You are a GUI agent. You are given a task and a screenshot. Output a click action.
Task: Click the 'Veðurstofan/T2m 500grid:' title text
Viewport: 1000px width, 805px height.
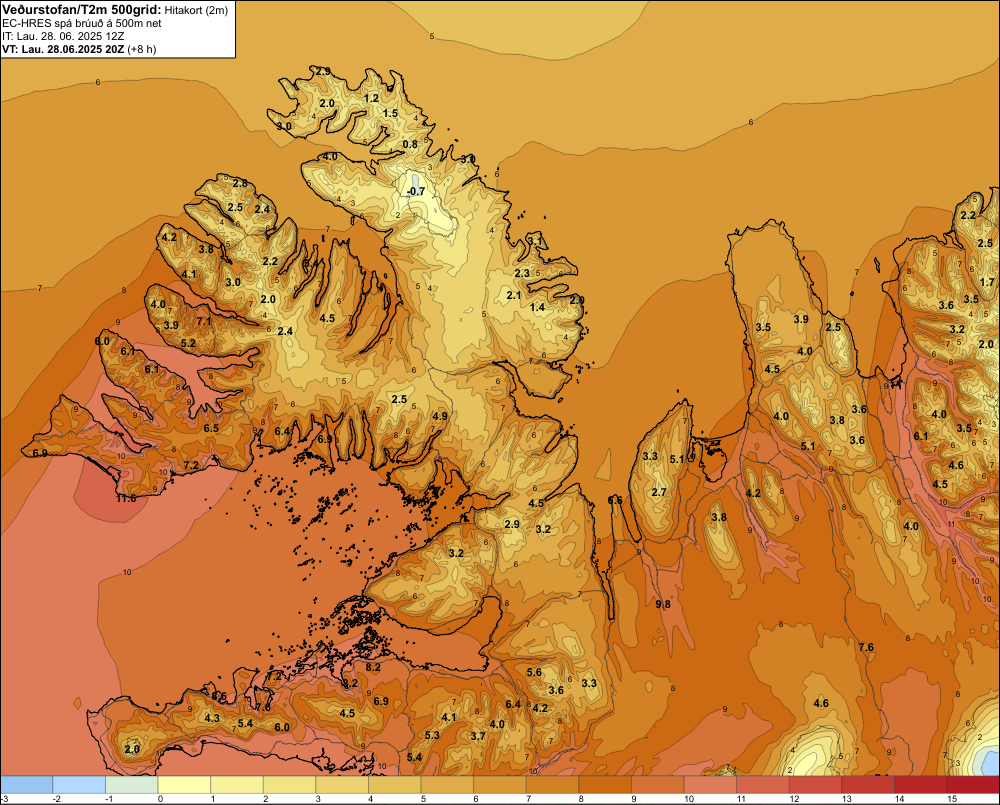point(82,9)
